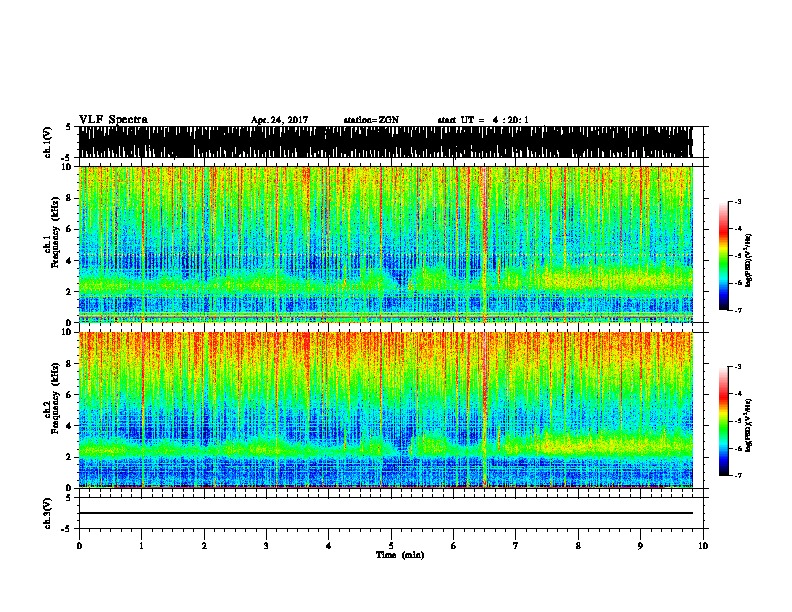Click the time axis tick label "6"
The image size is (792, 612).
454,546
